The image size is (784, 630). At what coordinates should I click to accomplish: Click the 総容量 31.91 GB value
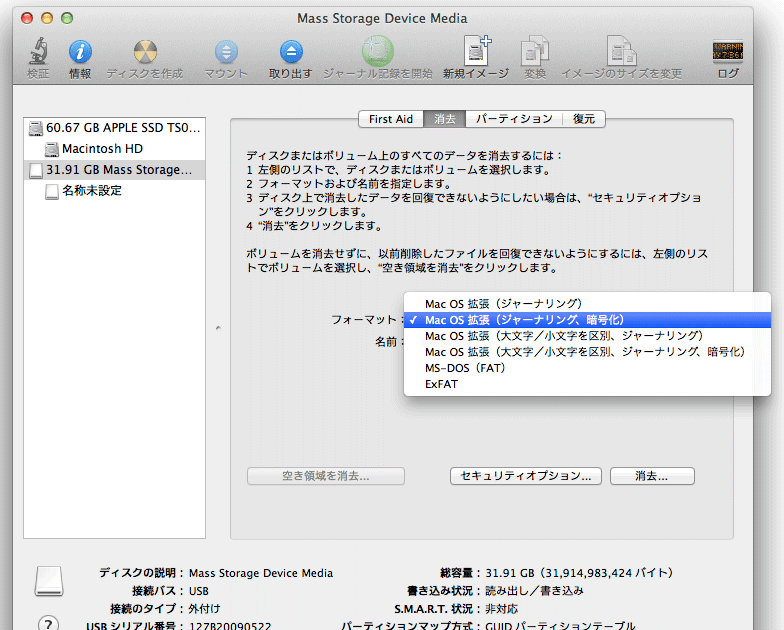coord(579,573)
